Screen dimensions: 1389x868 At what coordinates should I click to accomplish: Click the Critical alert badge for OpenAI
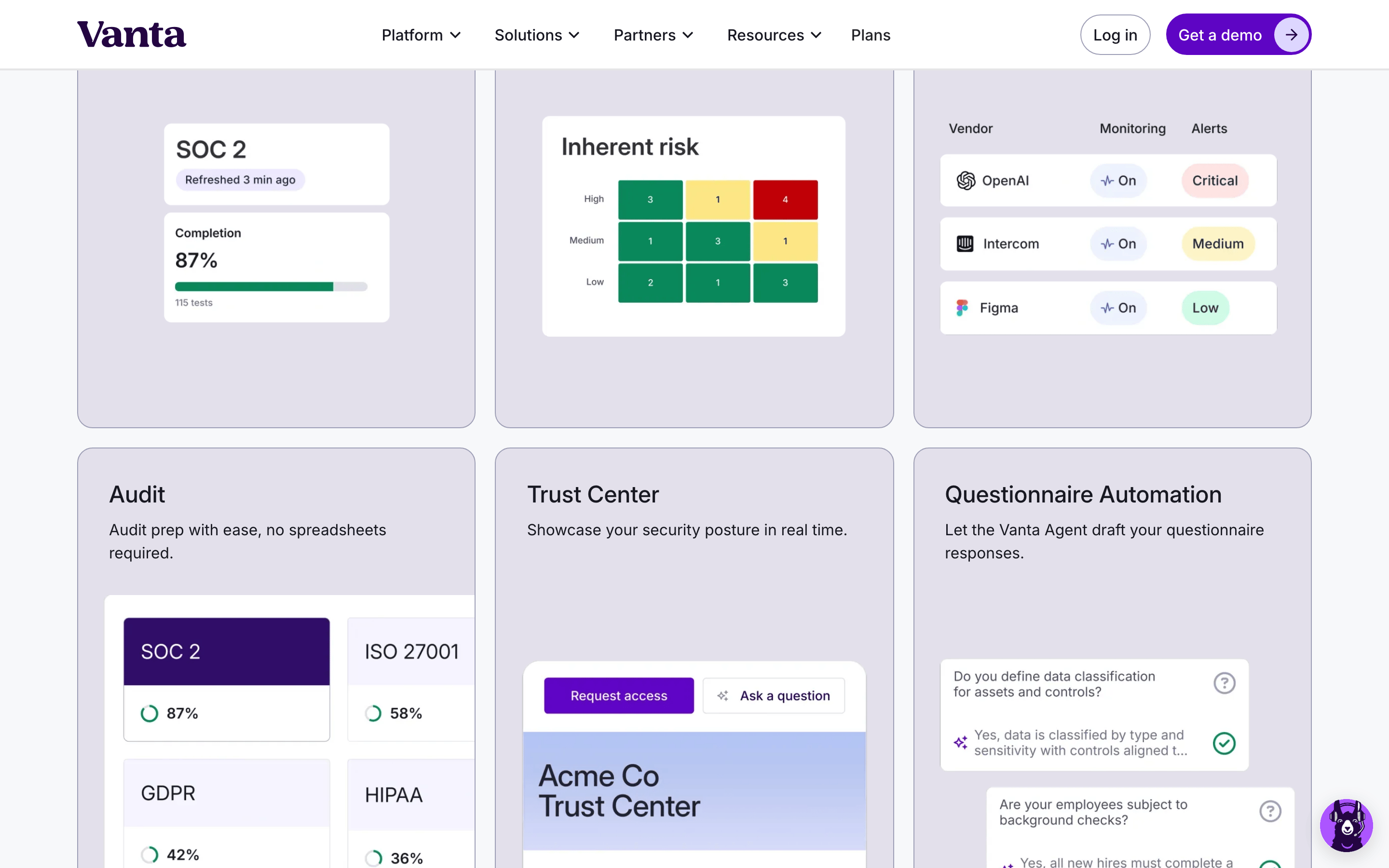[1214, 181]
